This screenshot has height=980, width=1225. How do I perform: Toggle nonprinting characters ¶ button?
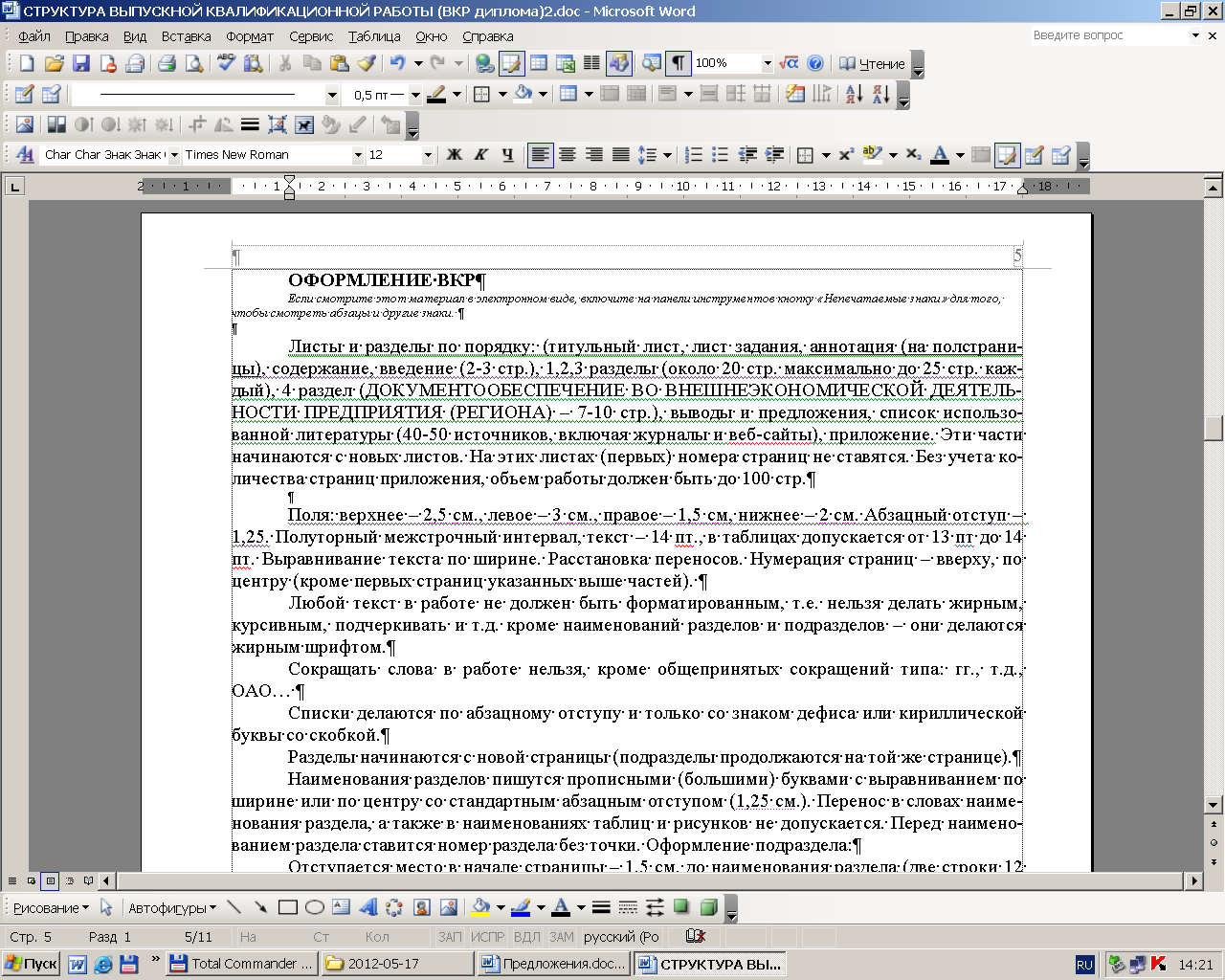678,64
